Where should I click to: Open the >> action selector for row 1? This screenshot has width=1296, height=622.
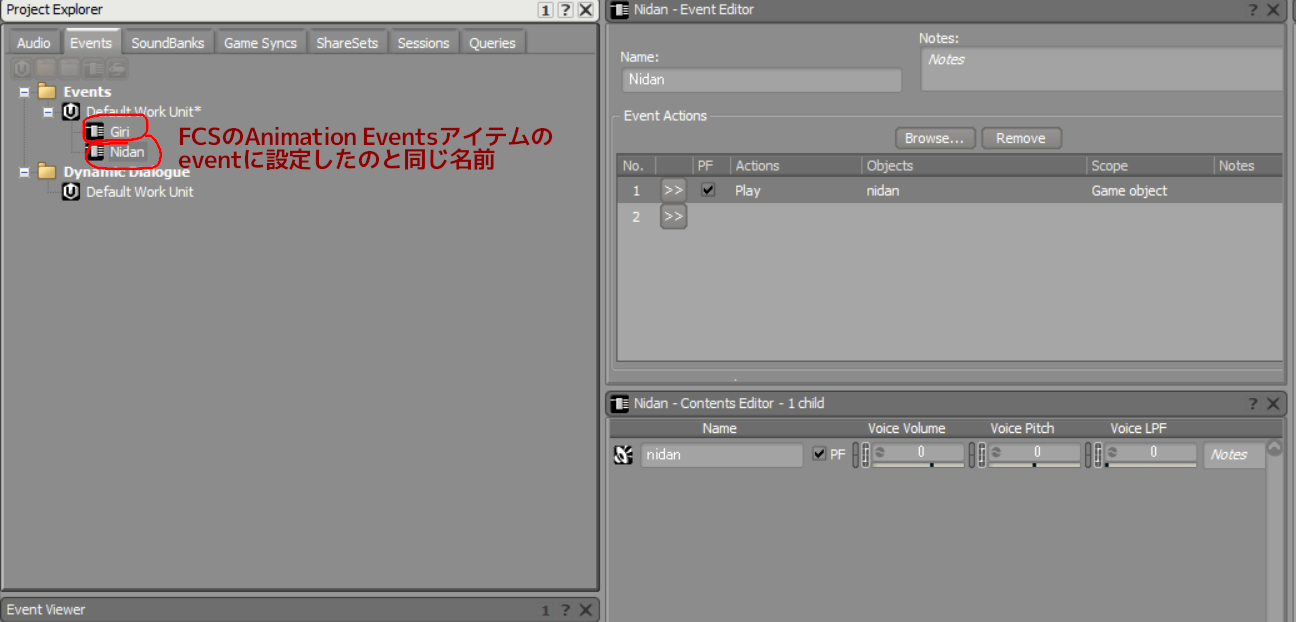click(x=673, y=190)
